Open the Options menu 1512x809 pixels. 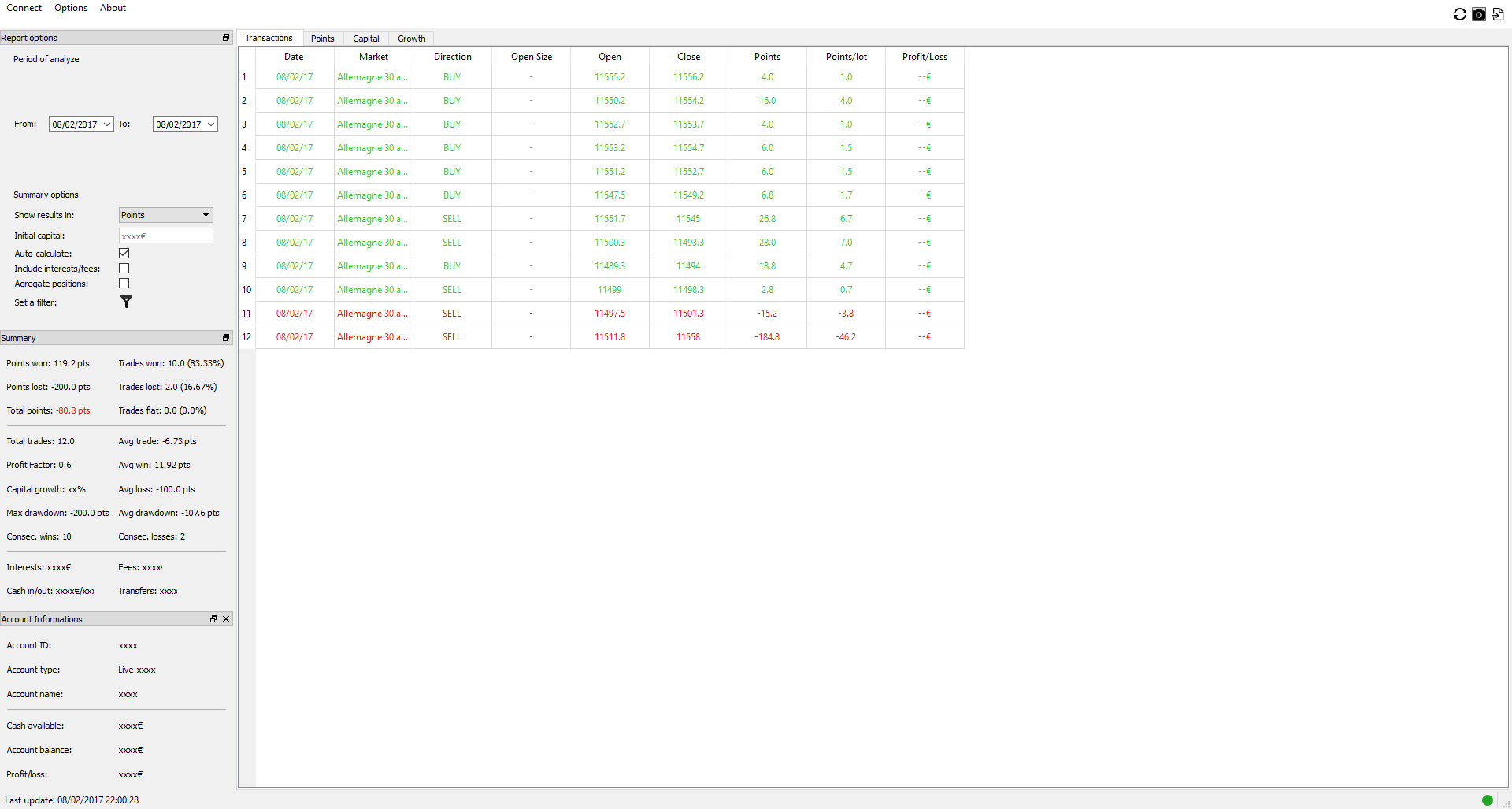(71, 8)
